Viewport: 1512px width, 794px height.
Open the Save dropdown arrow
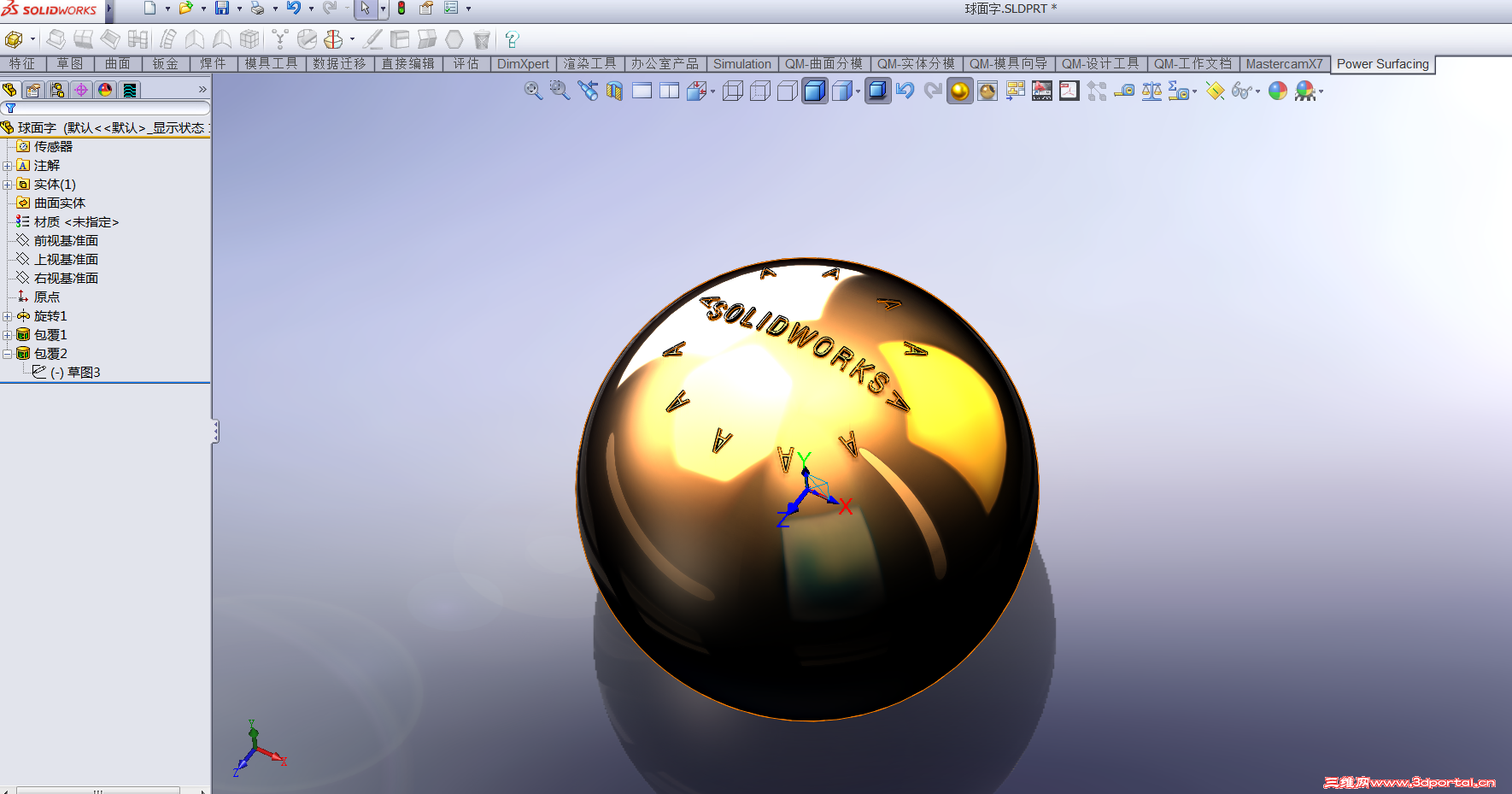coord(239,9)
